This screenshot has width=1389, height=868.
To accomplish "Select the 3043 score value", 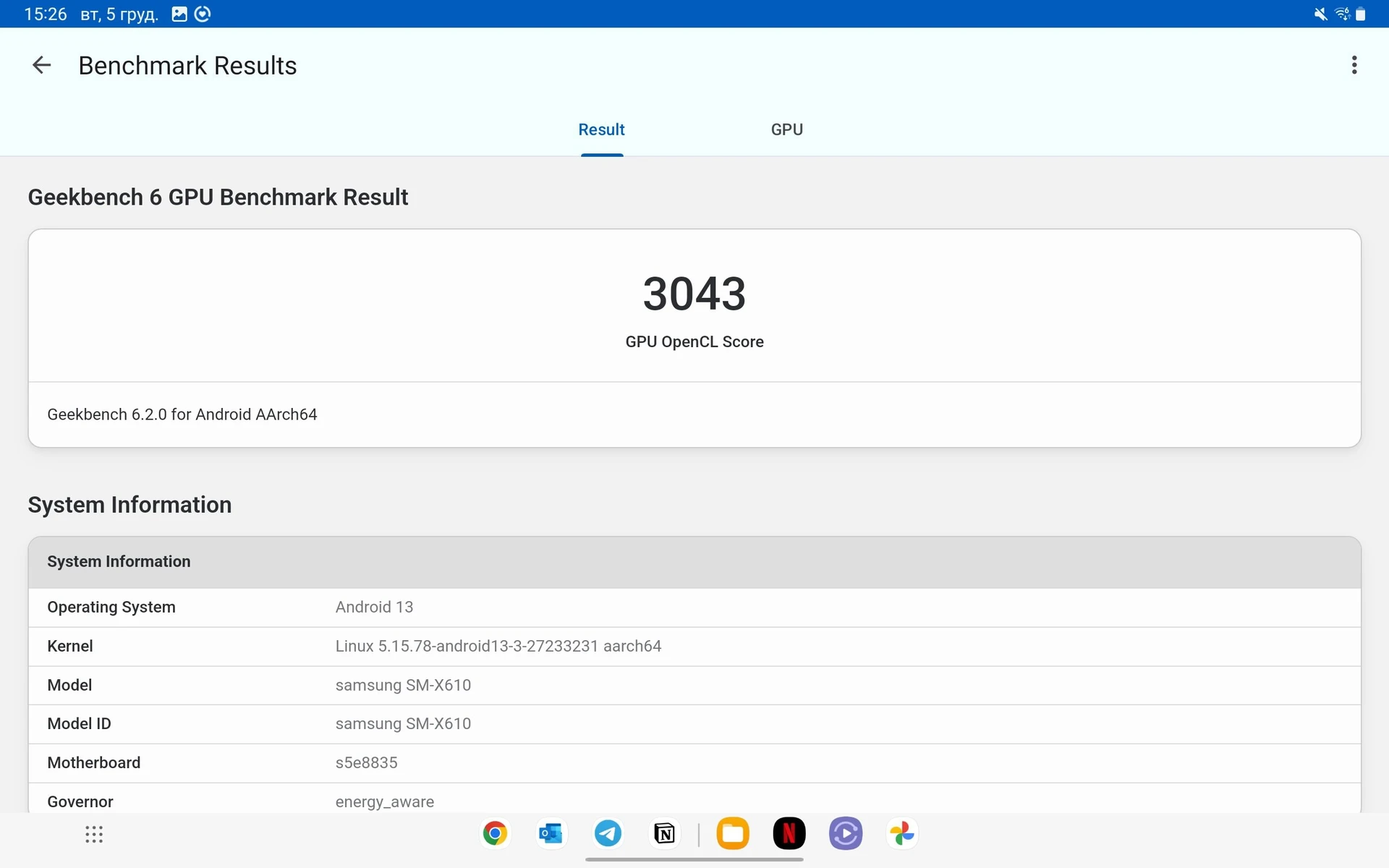I will coord(694,294).
